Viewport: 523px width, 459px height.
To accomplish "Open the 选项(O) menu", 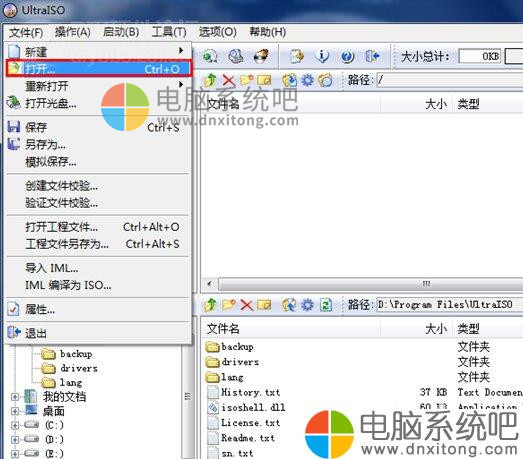I will click(217, 32).
